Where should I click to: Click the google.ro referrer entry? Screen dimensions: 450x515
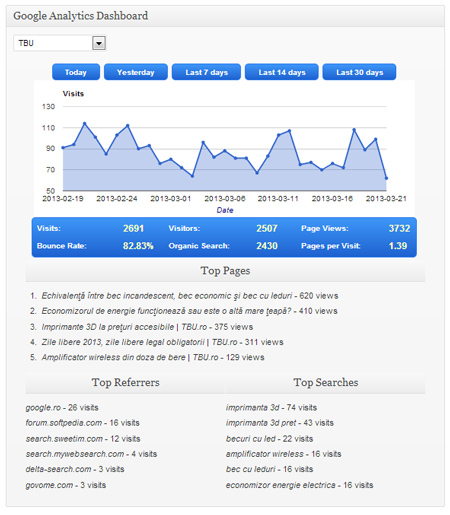43,408
